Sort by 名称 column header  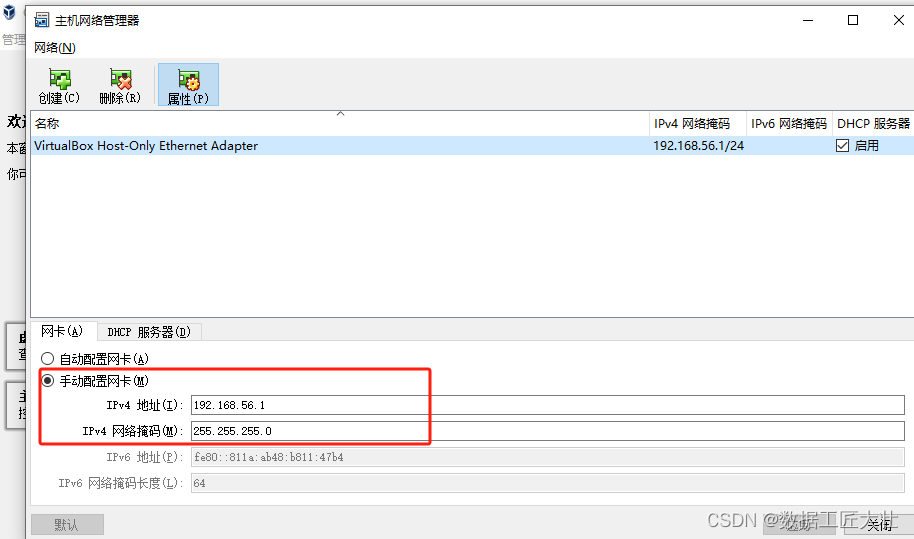pos(340,124)
